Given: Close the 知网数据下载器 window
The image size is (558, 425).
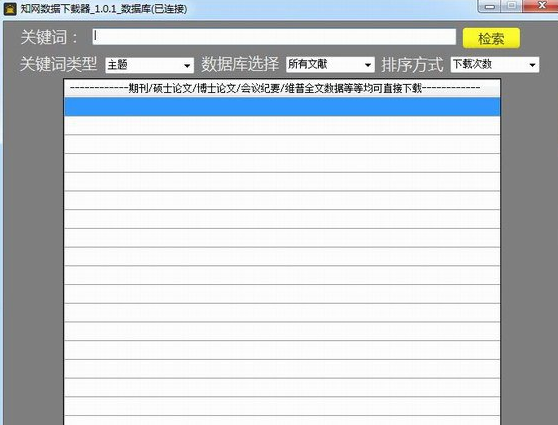Looking at the screenshot, I should (x=541, y=6).
